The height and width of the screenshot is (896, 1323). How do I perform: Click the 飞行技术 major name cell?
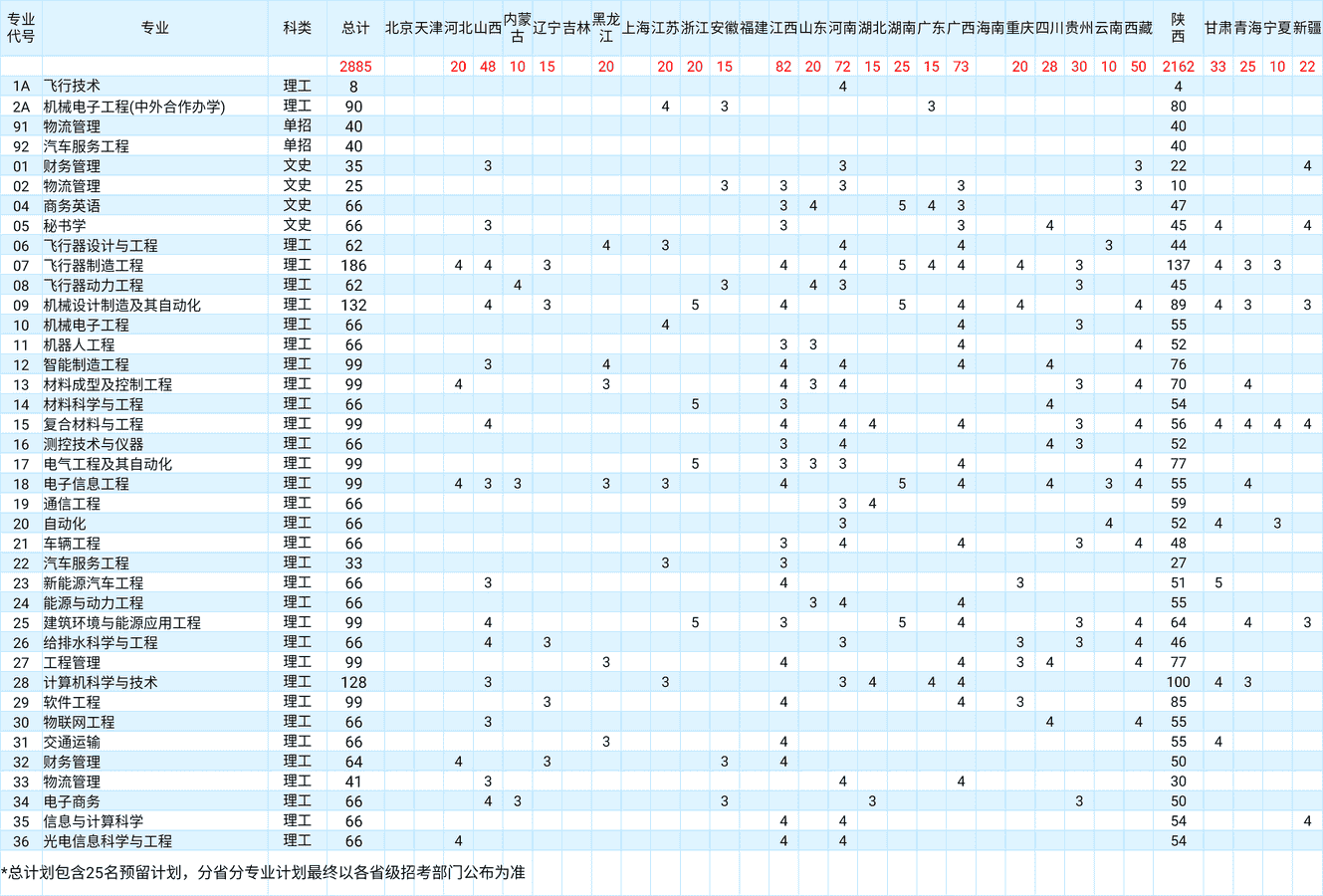[72, 87]
